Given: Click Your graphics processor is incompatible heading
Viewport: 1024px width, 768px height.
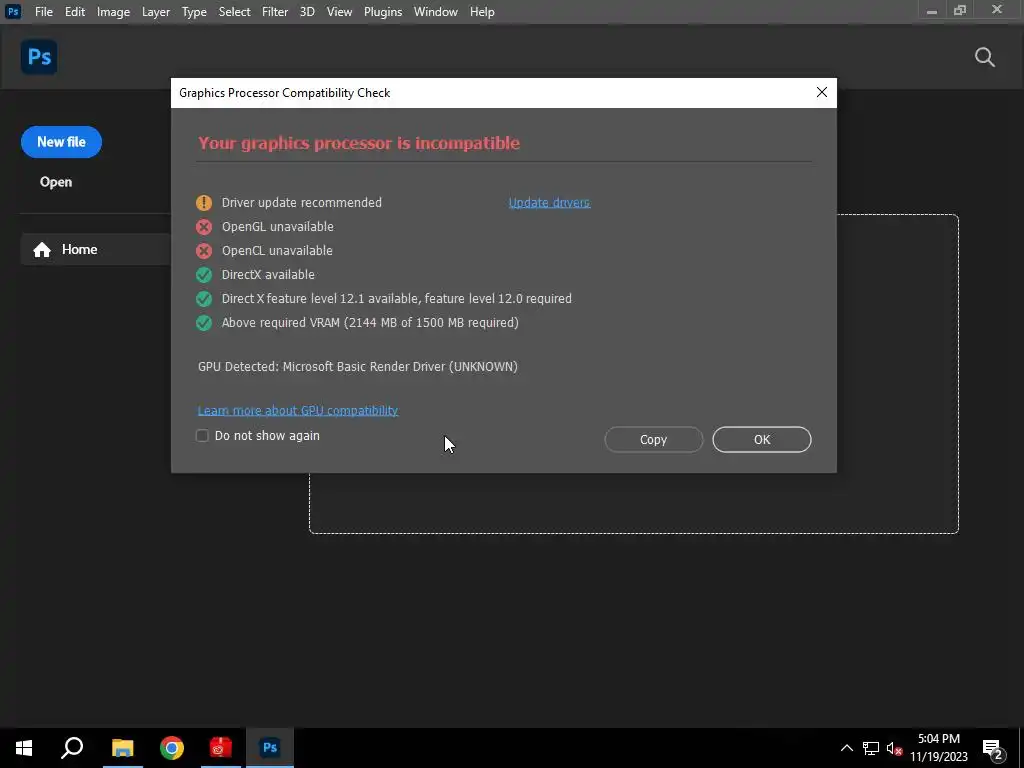Looking at the screenshot, I should pos(359,143).
